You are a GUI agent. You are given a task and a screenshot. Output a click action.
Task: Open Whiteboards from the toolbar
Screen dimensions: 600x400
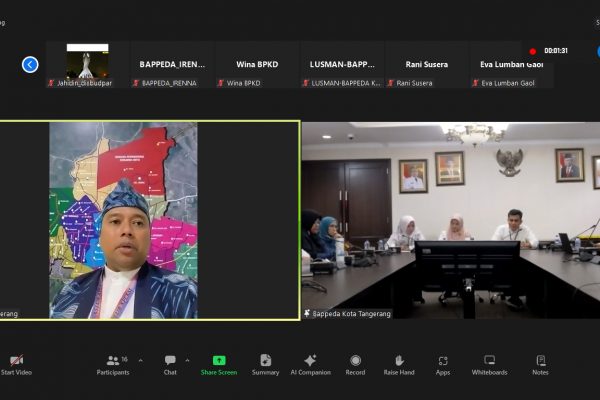490,362
